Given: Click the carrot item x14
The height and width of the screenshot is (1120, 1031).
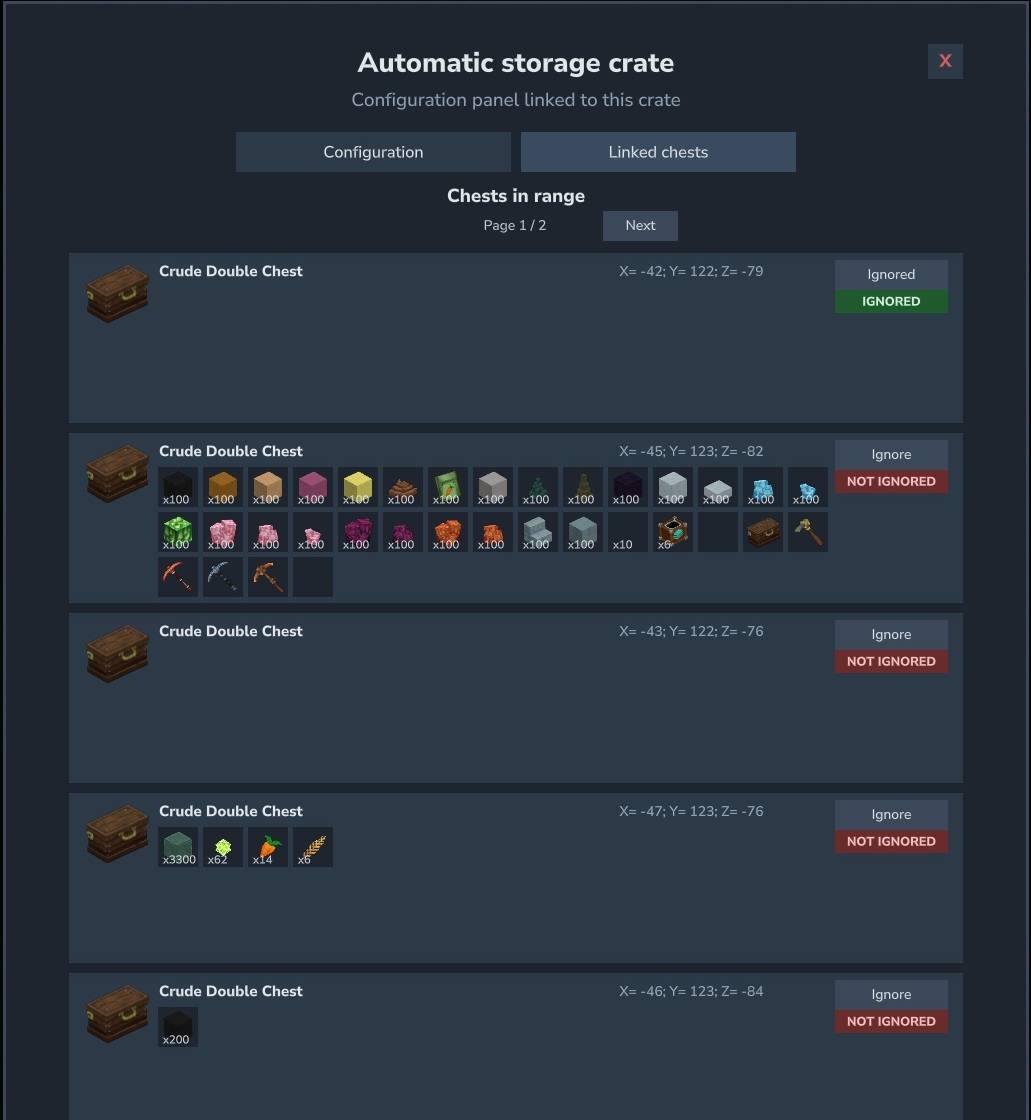Looking at the screenshot, I should coord(267,847).
